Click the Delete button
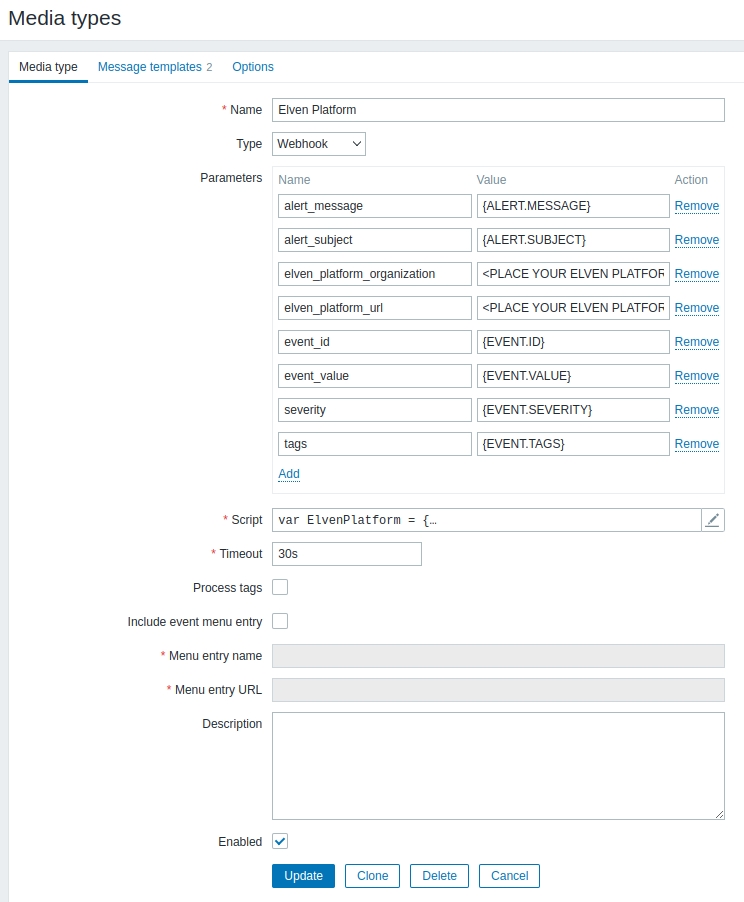The height and width of the screenshot is (902, 744). coord(439,876)
